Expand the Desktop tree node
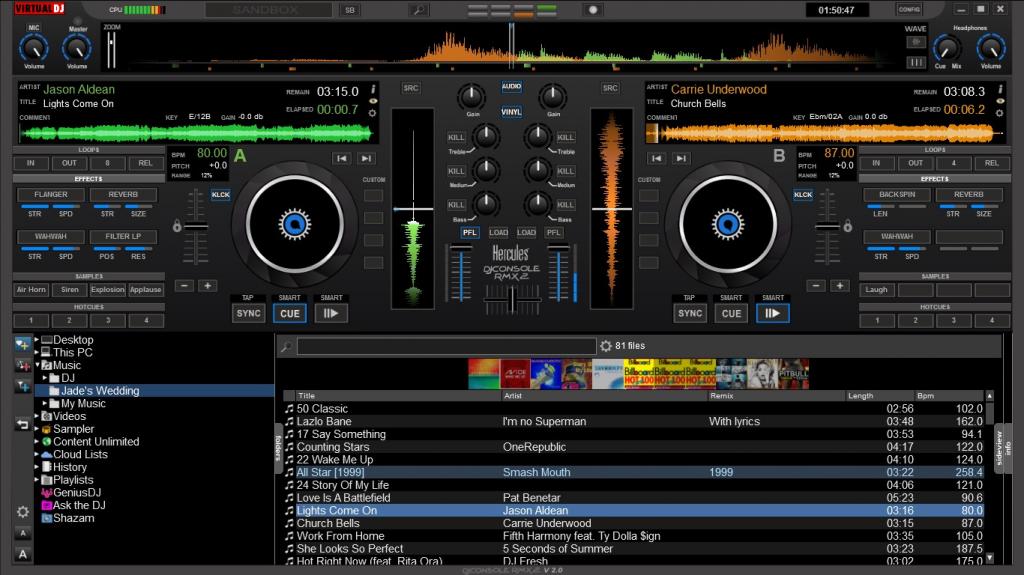The height and width of the screenshot is (575, 1024). (37, 340)
